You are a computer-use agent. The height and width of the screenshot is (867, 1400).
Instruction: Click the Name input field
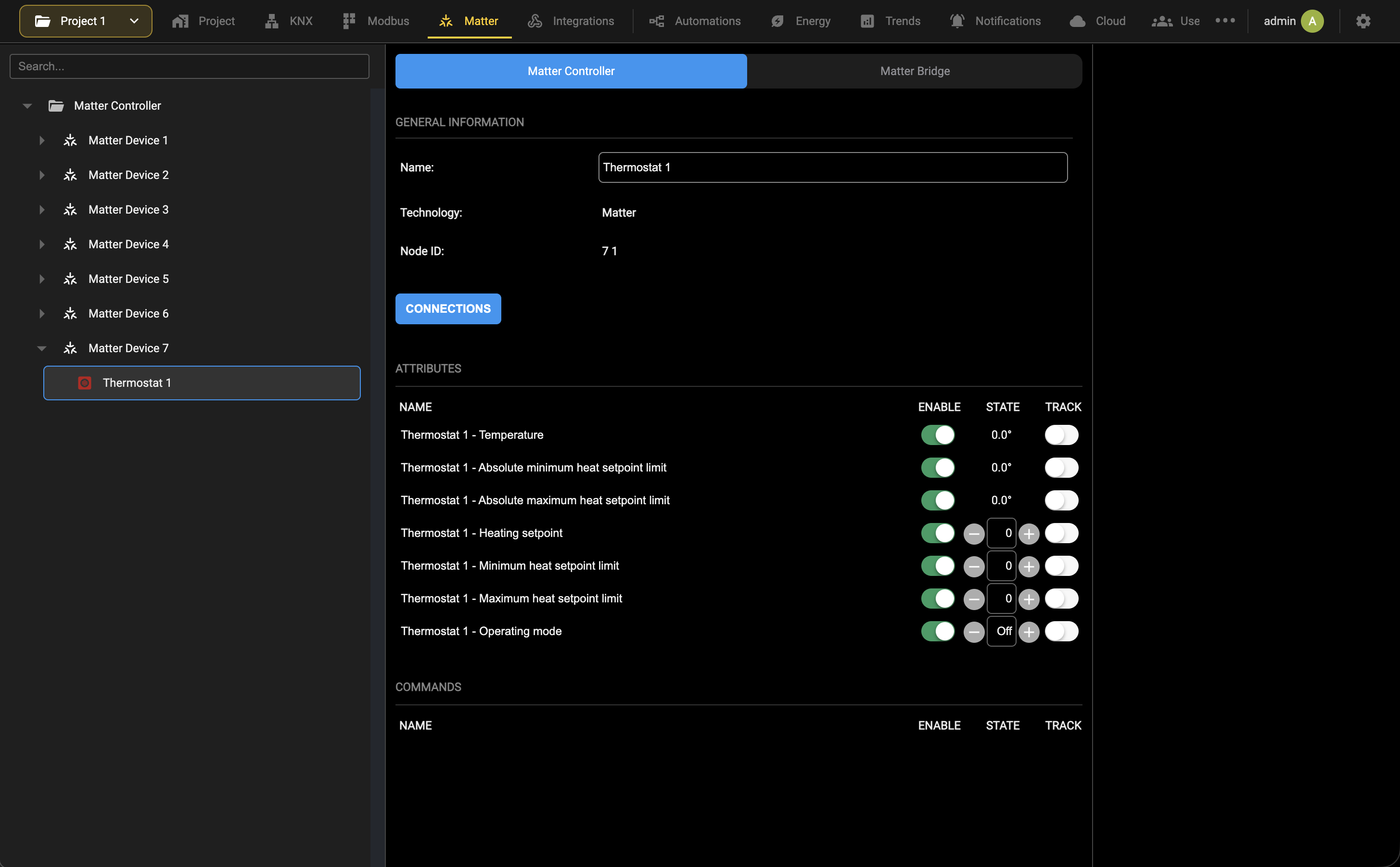(833, 167)
